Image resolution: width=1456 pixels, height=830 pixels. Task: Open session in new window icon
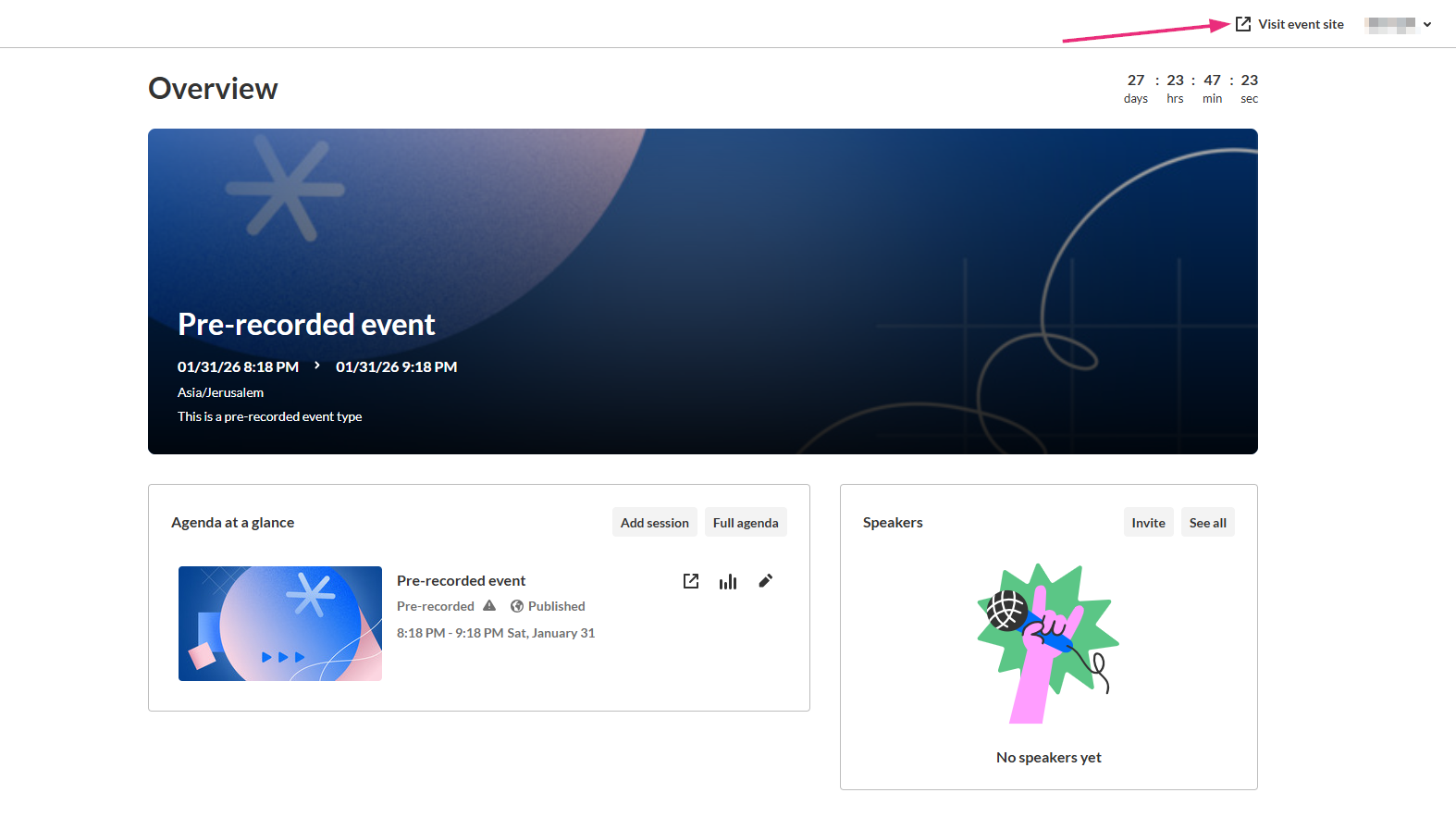tap(691, 581)
